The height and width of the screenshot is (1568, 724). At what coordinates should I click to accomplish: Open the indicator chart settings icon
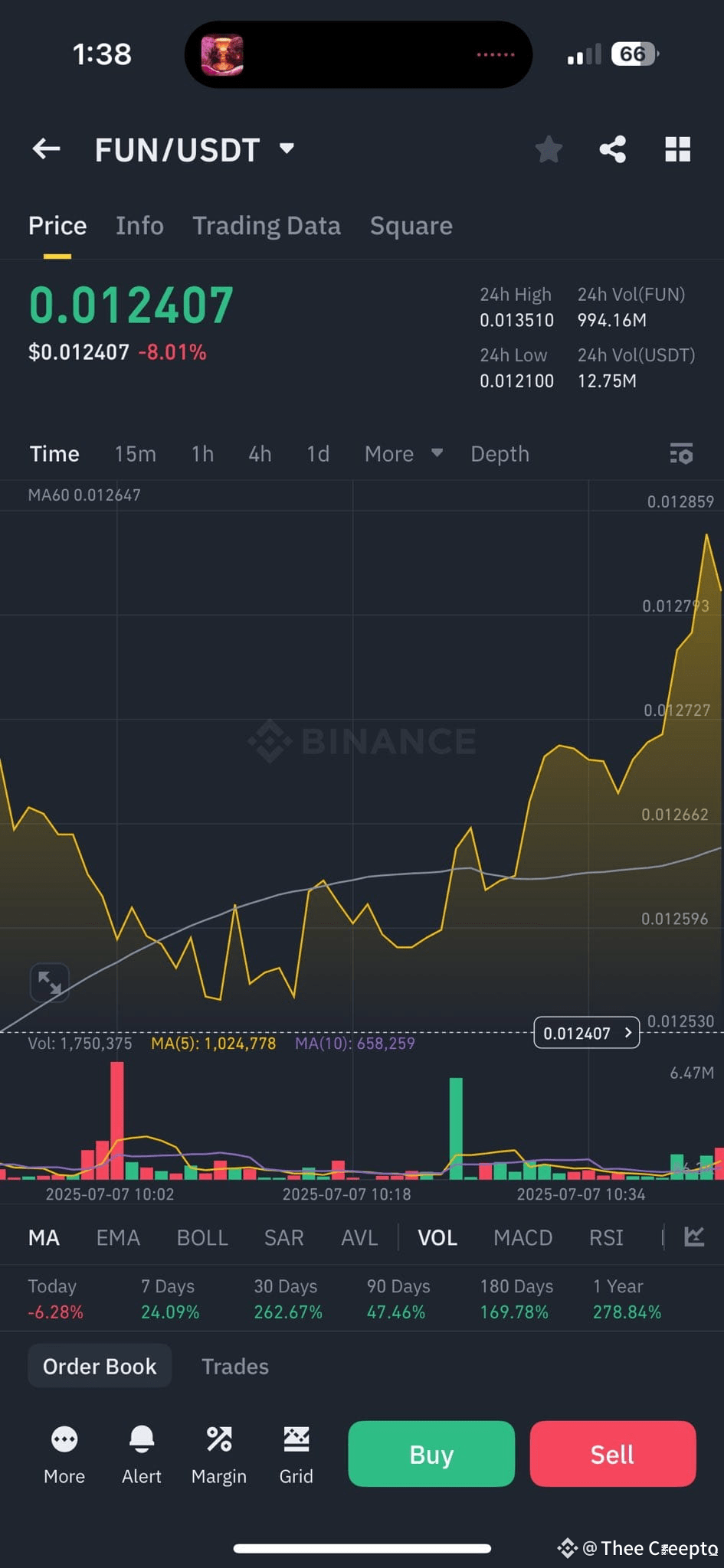pyautogui.click(x=694, y=1236)
